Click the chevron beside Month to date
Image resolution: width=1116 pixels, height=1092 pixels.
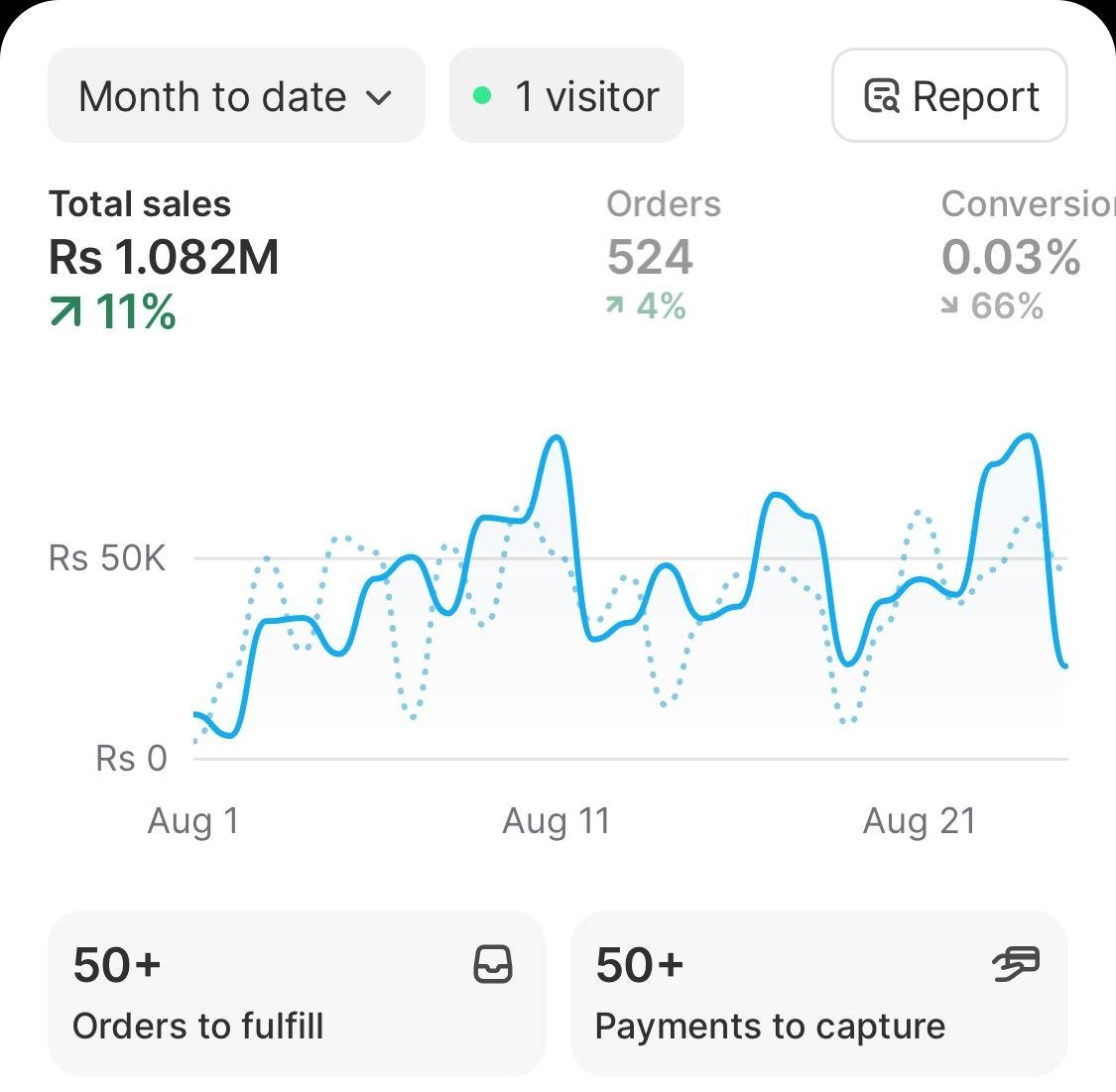click(379, 97)
